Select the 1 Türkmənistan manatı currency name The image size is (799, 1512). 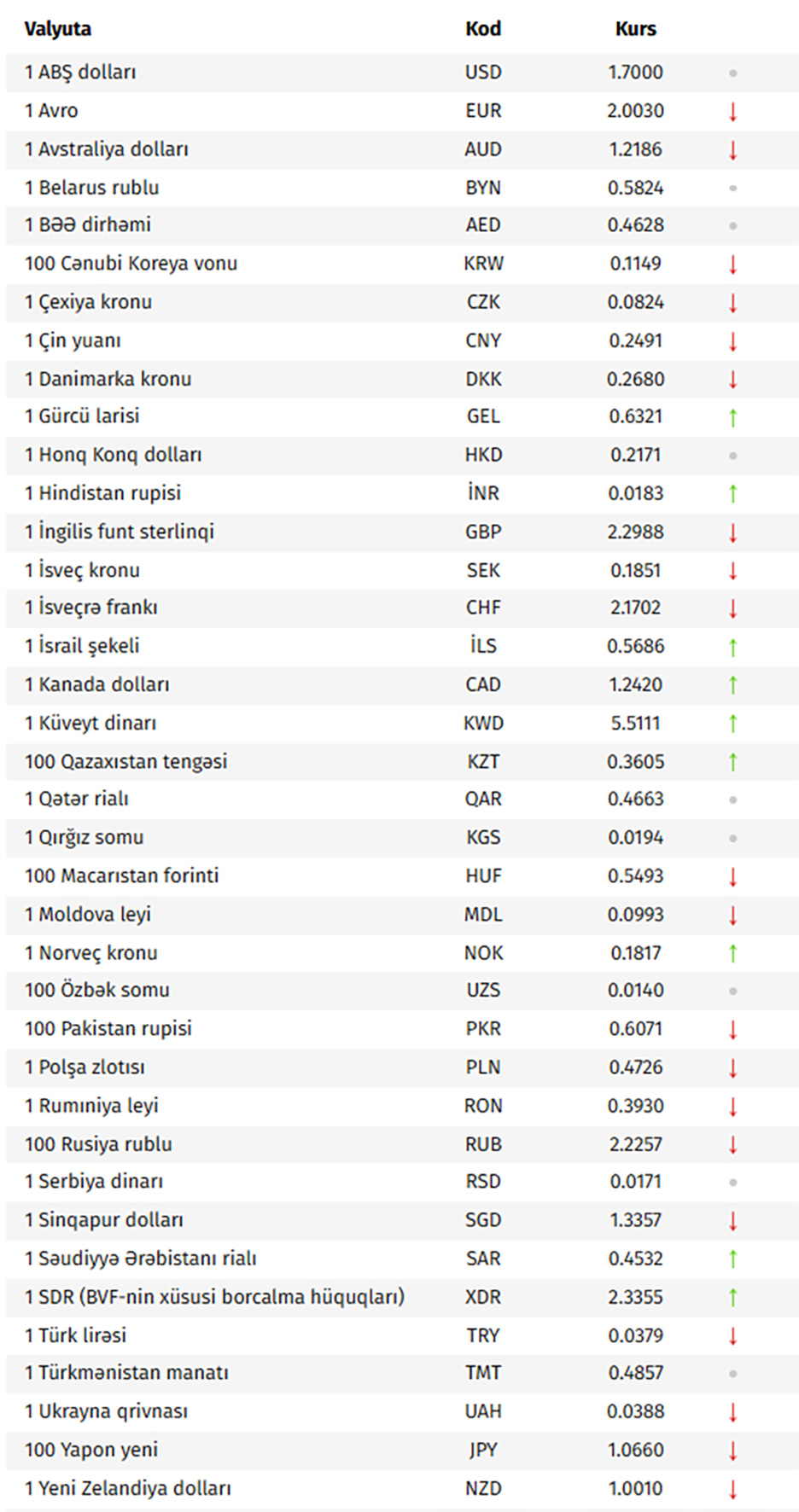tap(126, 1373)
